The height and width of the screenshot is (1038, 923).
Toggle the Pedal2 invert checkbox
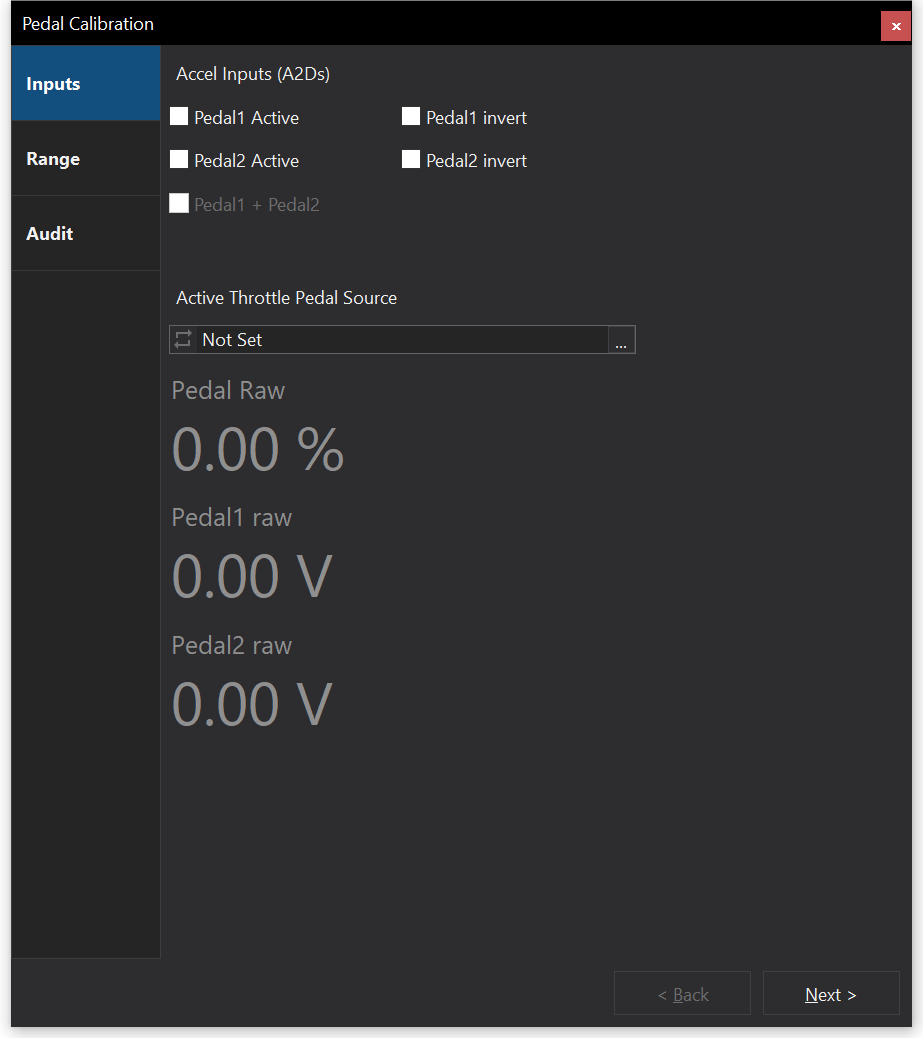pos(411,160)
